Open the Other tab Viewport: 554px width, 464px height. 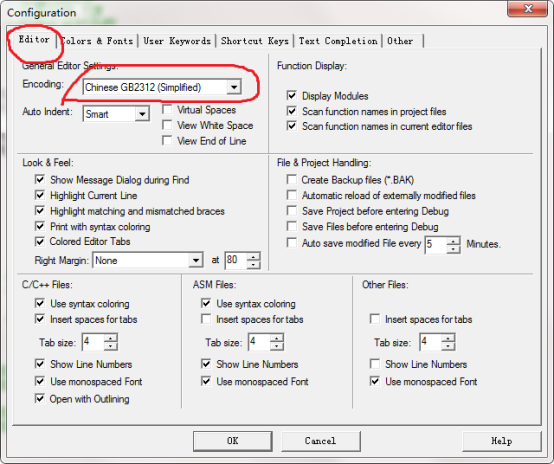point(402,41)
